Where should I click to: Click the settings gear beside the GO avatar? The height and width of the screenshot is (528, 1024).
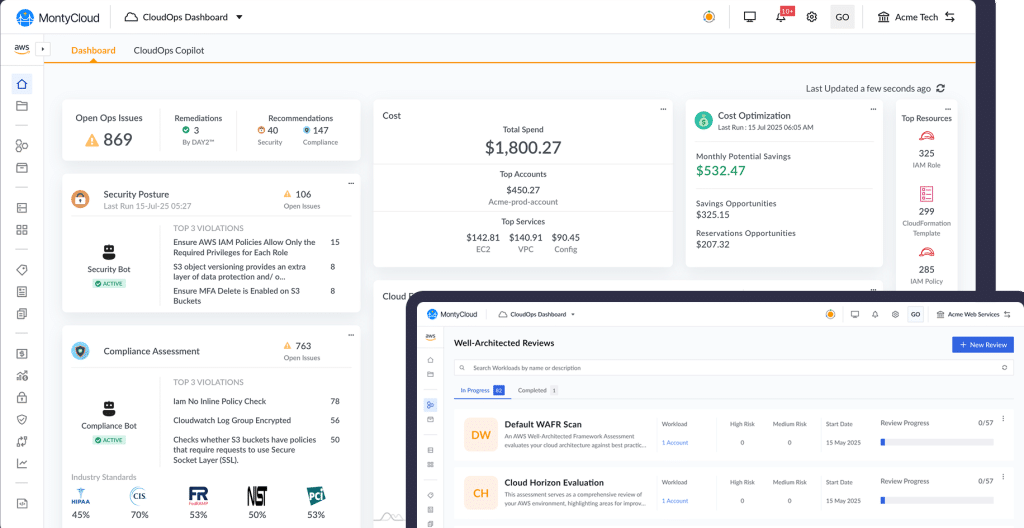(812, 17)
